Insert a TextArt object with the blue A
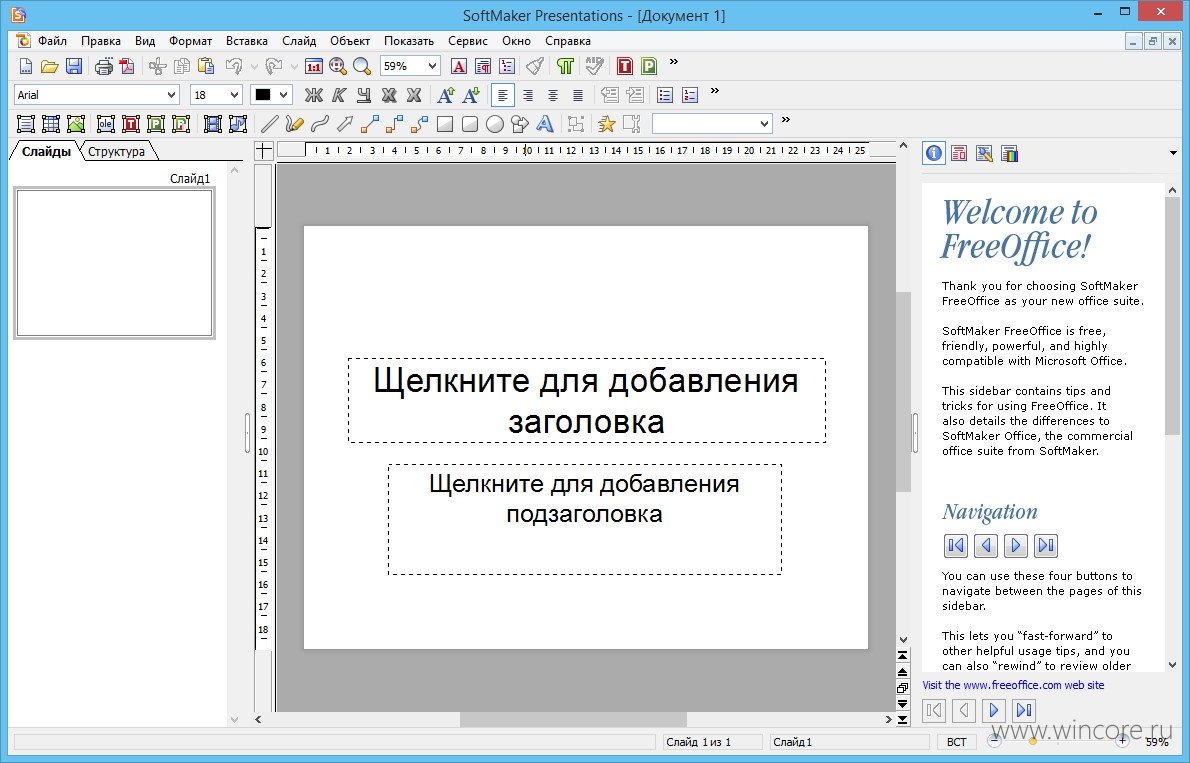 click(544, 124)
